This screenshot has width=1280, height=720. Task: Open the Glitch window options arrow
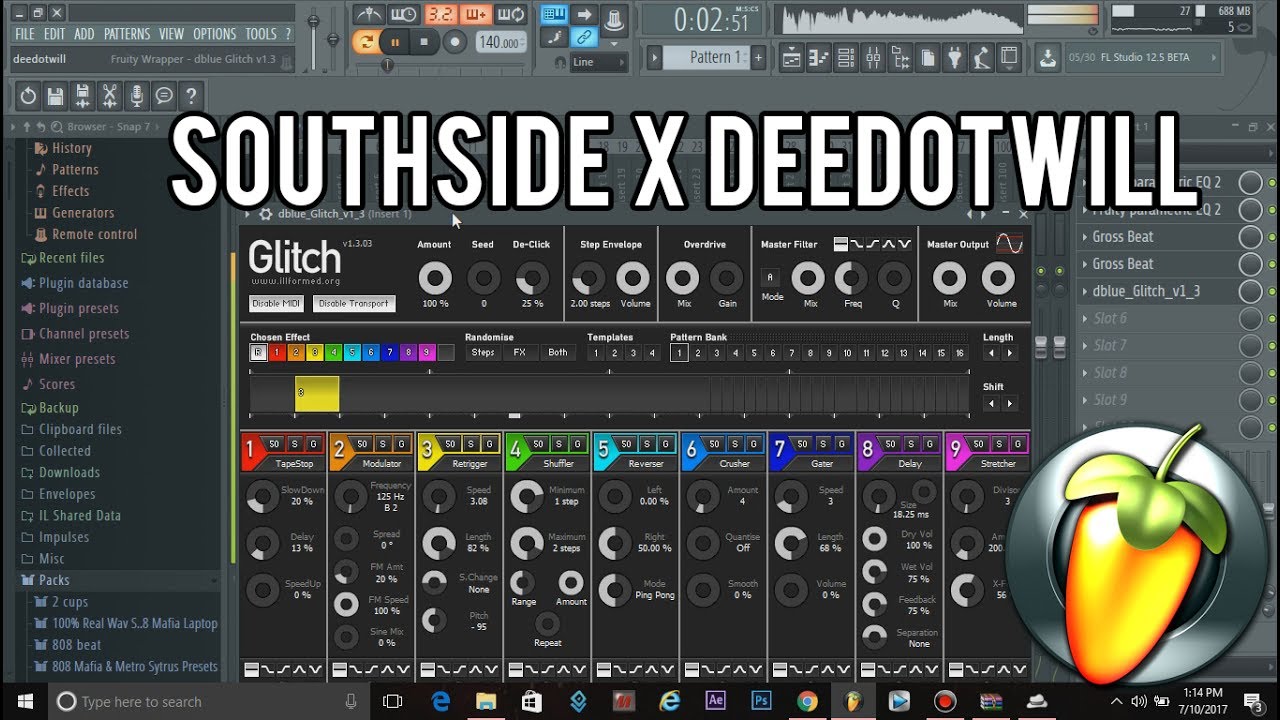248,214
